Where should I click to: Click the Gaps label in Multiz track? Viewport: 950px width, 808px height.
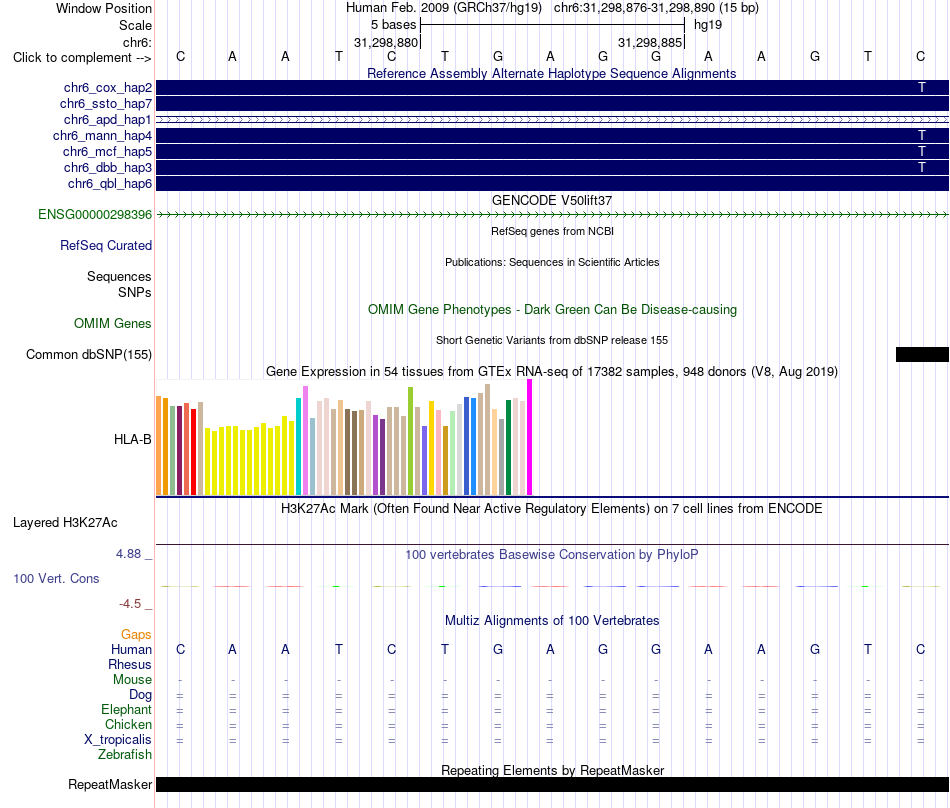coord(136,634)
